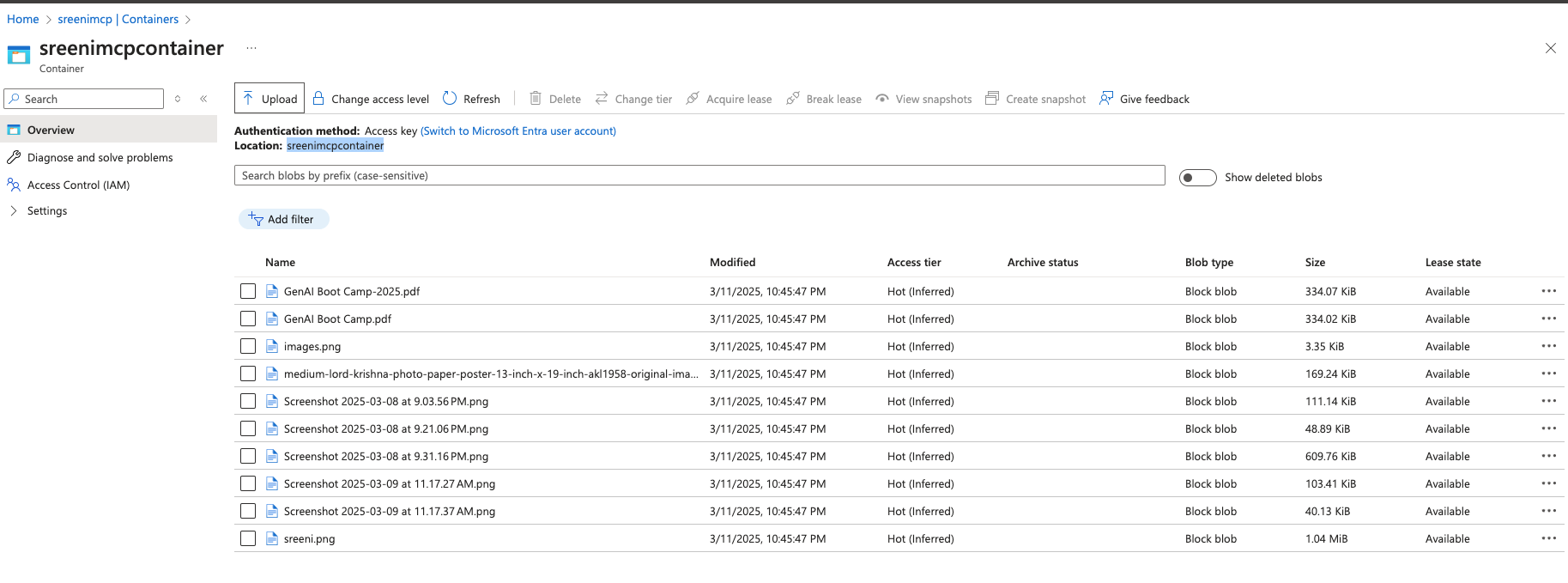1568x583 pixels.
Task: Select checkbox for medium-lord-krishna poster blob
Action: 248,373
